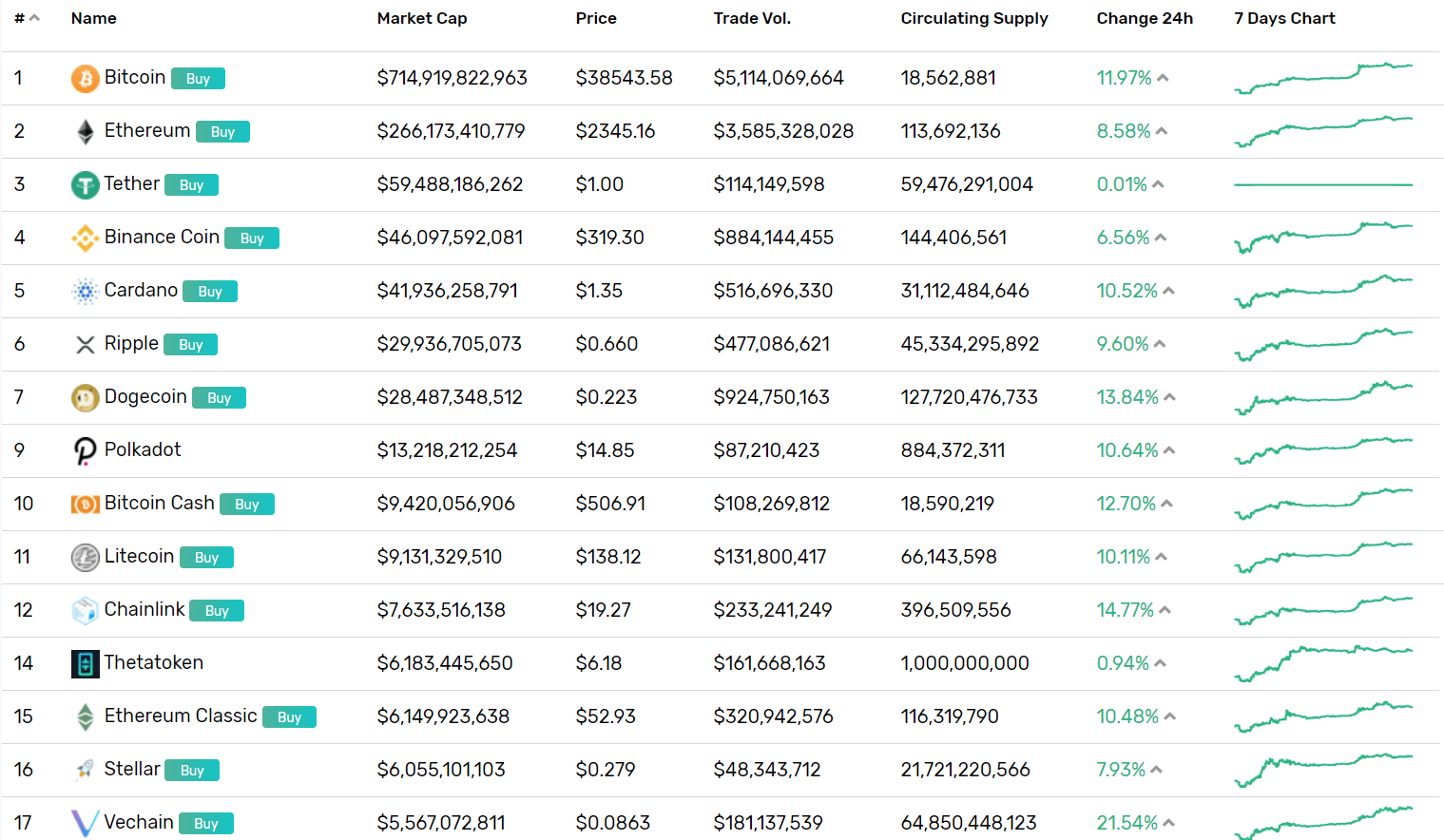
Task: Buy Ethereum Classic with its Buy button
Action: click(x=289, y=717)
